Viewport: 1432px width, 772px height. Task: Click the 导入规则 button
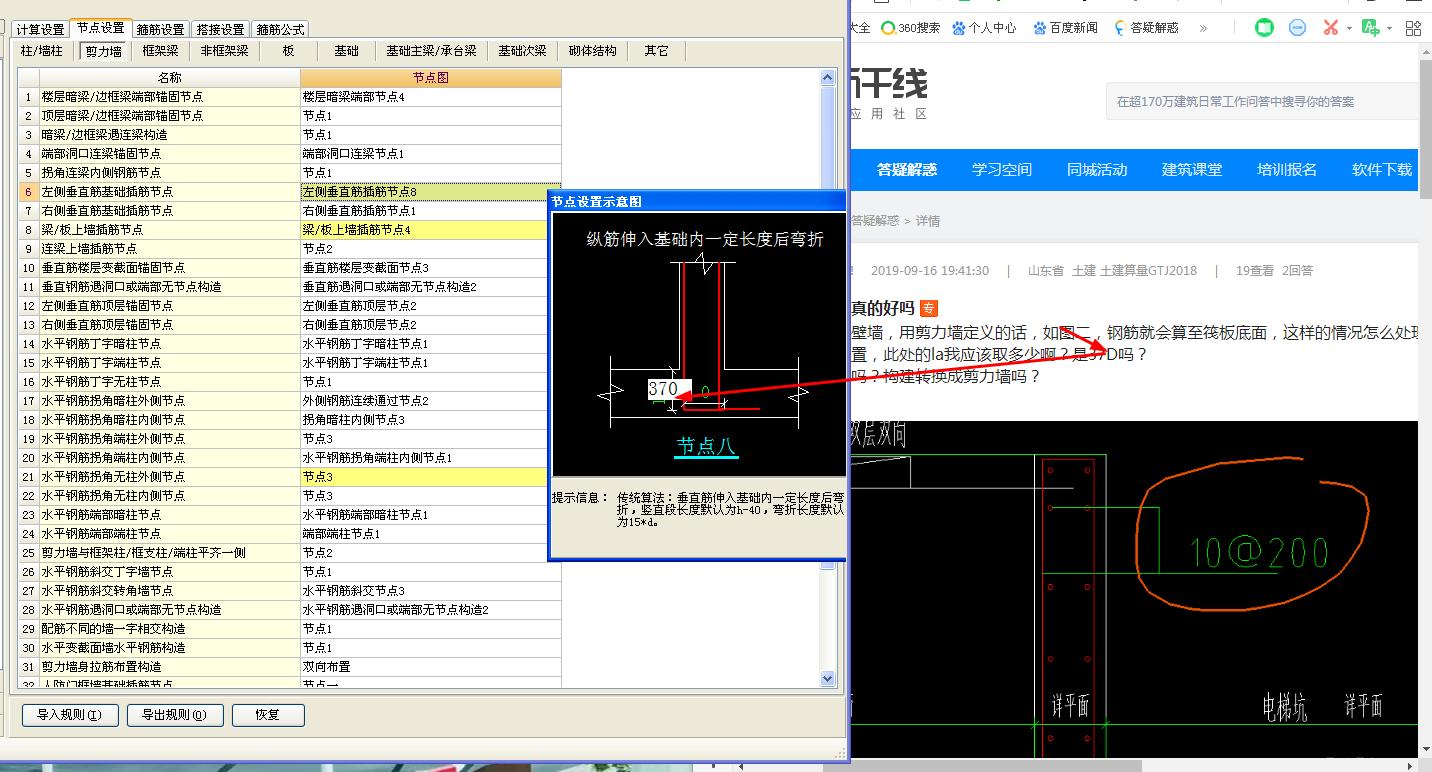coord(70,715)
